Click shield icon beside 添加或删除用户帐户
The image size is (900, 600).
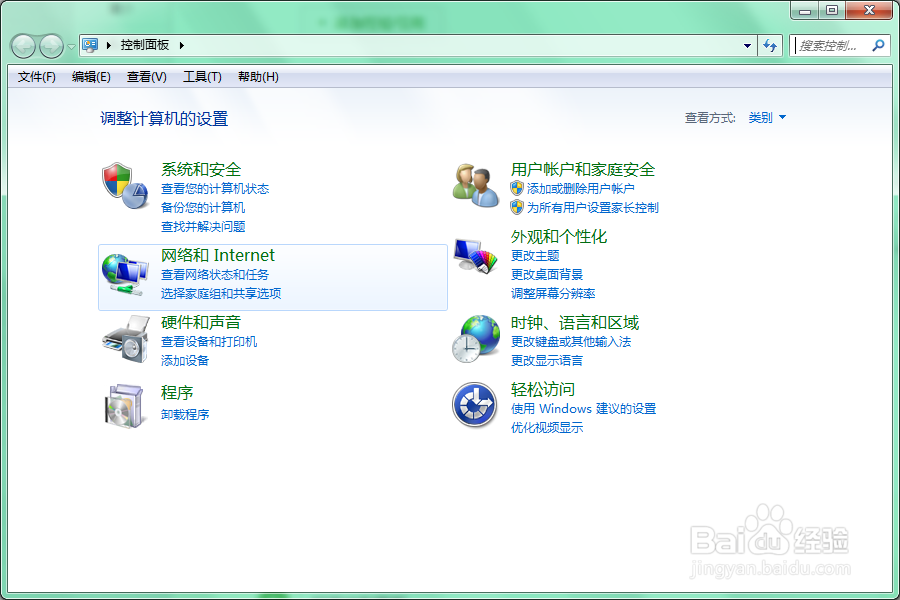tap(517, 188)
